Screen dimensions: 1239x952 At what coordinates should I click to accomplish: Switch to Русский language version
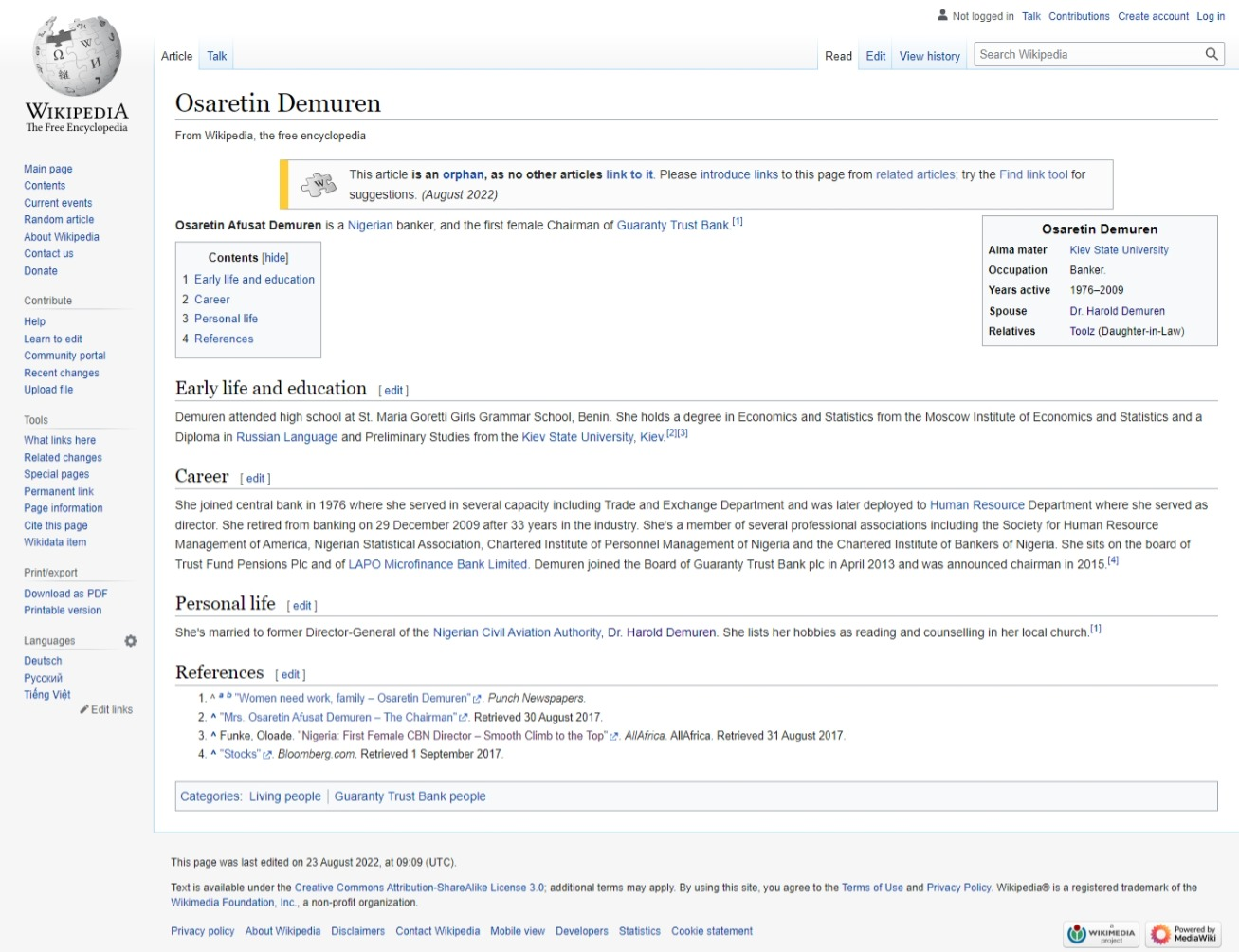pyautogui.click(x=43, y=678)
